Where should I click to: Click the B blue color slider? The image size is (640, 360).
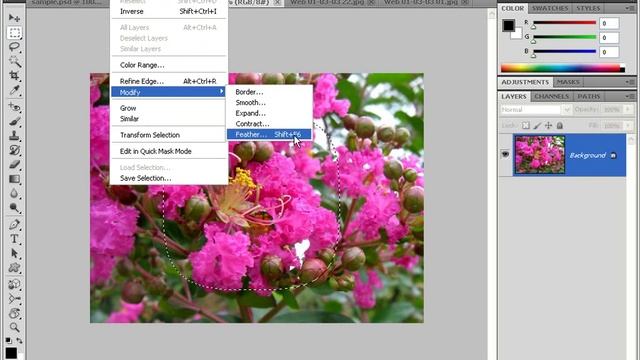[564, 51]
